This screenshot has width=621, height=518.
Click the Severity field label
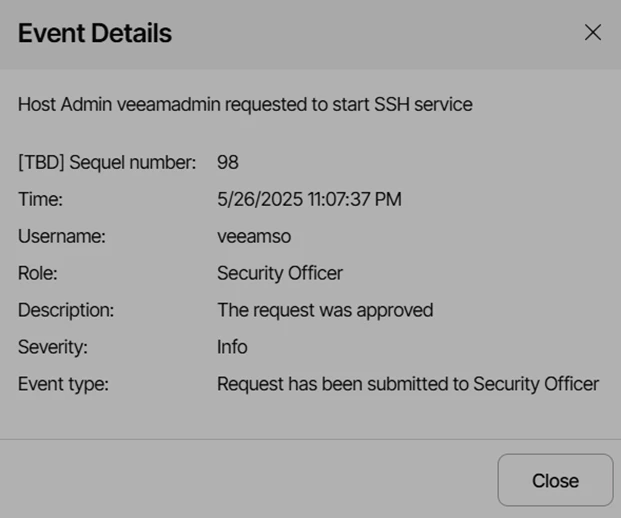(53, 347)
